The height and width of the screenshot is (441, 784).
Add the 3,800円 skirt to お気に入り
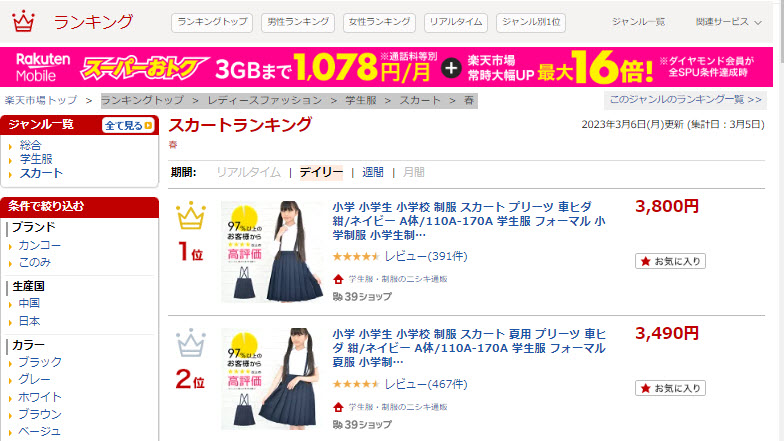pyautogui.click(x=670, y=261)
